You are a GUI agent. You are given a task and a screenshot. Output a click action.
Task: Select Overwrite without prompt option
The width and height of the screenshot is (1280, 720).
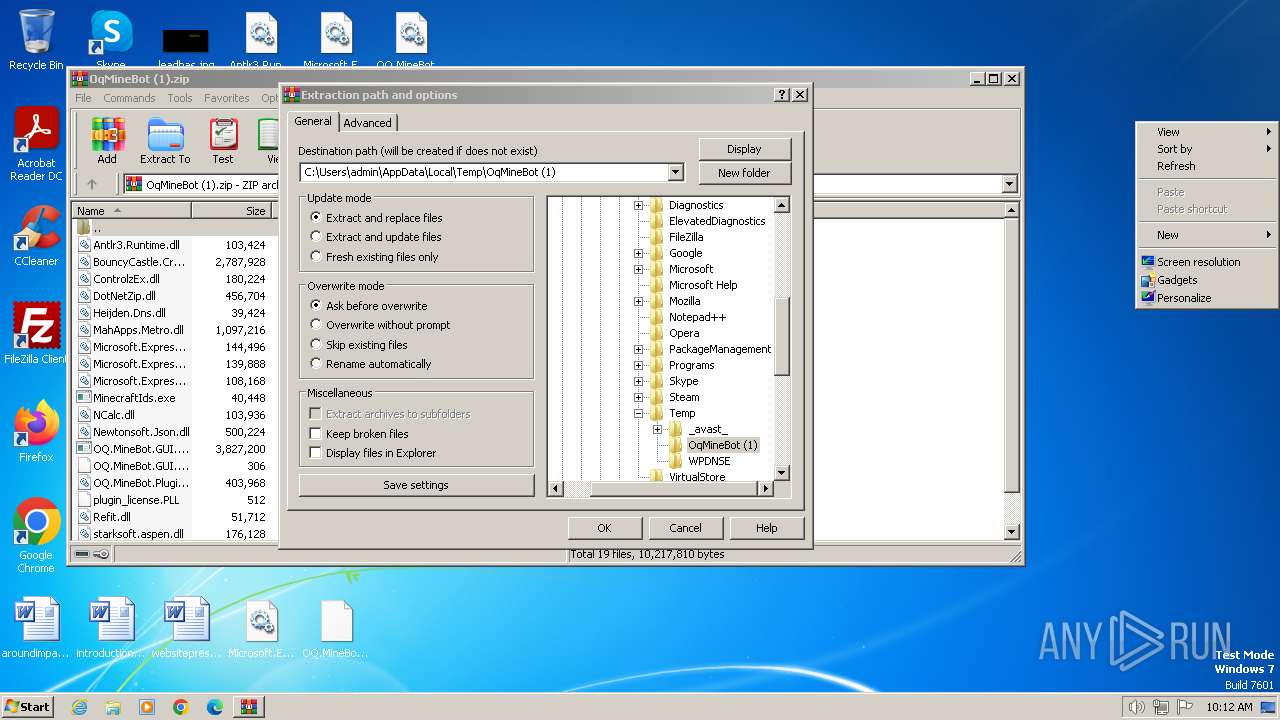tap(380, 325)
